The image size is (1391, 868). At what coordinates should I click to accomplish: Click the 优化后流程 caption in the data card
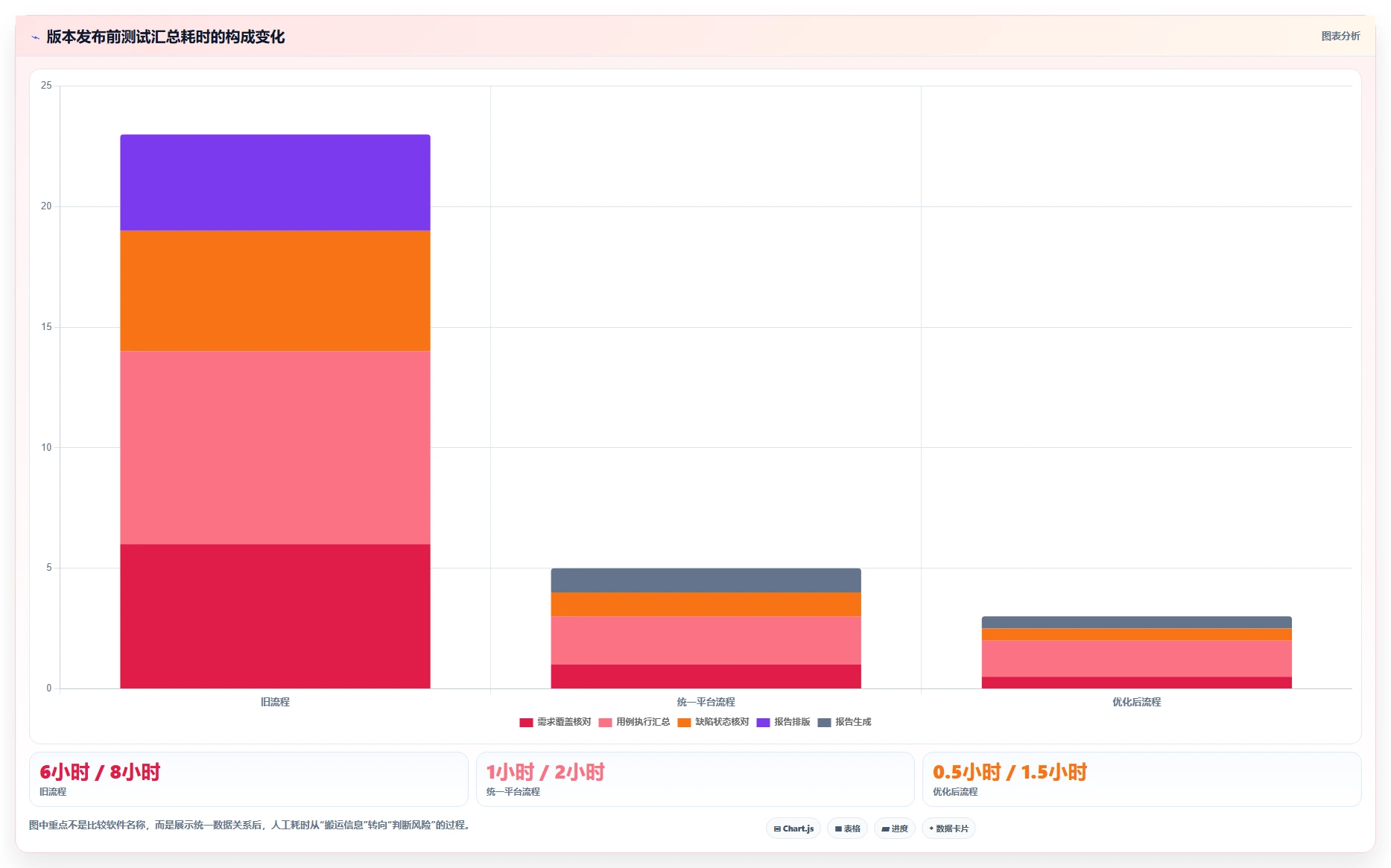pos(955,792)
